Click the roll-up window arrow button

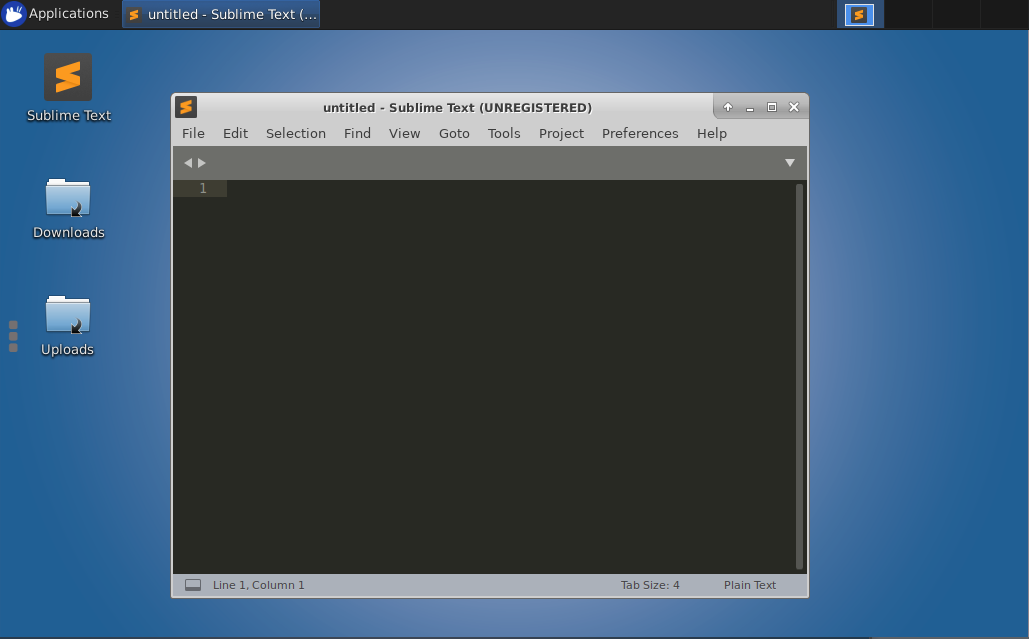click(x=728, y=107)
